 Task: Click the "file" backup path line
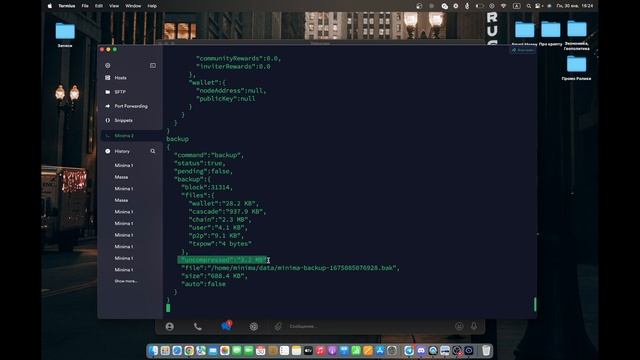click(x=291, y=268)
